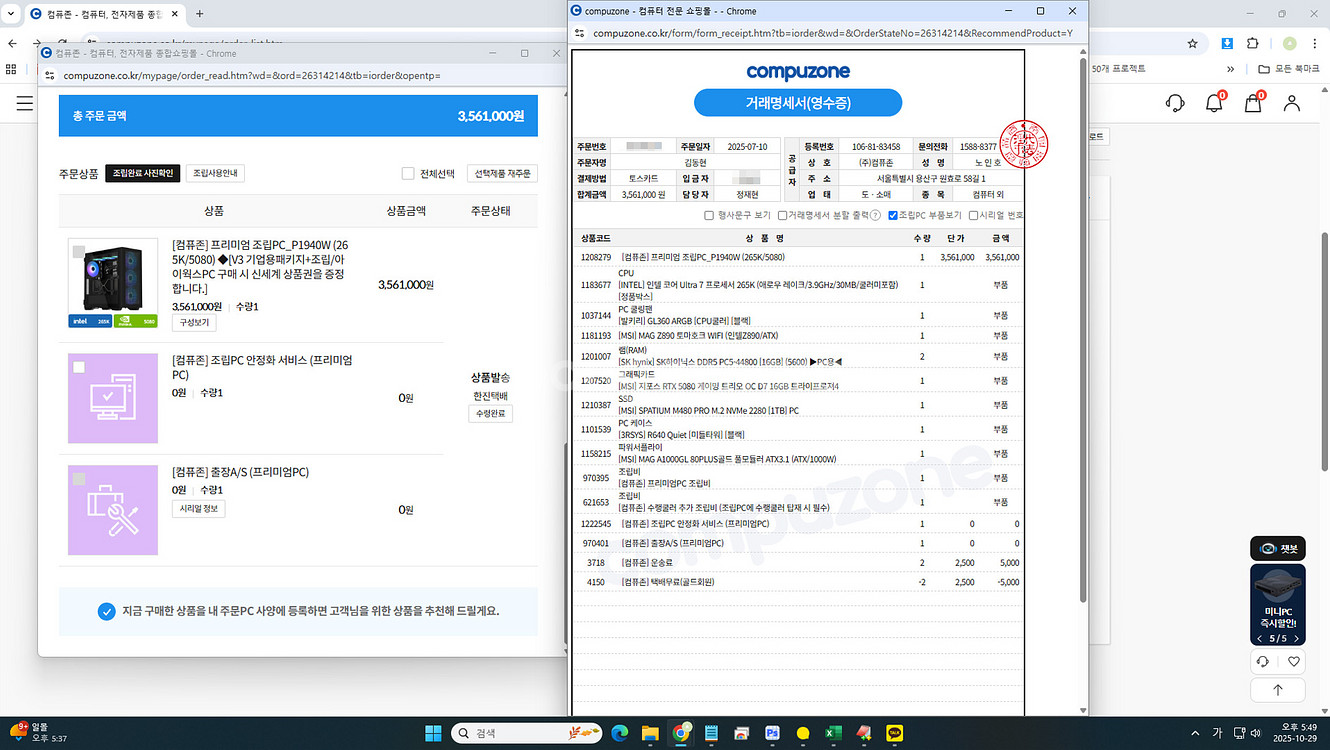The height and width of the screenshot is (750, 1330).
Task: Click the 선택제품 재주문 button
Action: coord(503,172)
